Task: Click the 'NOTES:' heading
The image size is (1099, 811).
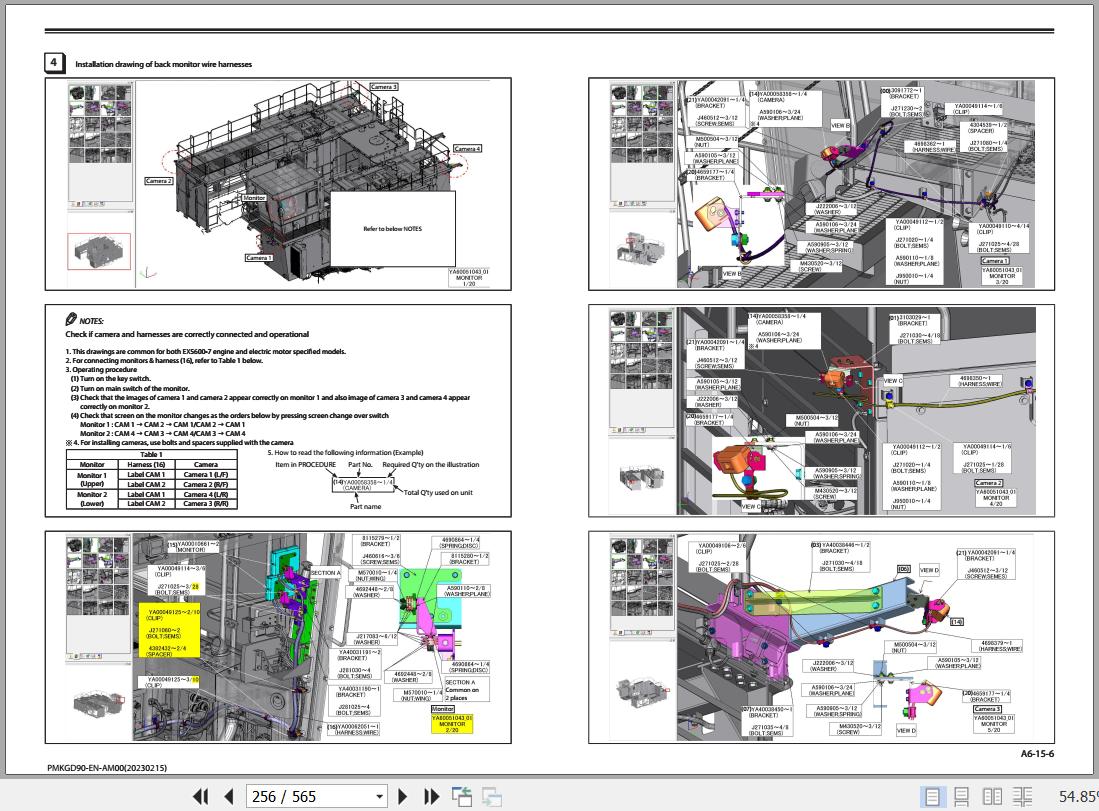Action: point(91,321)
